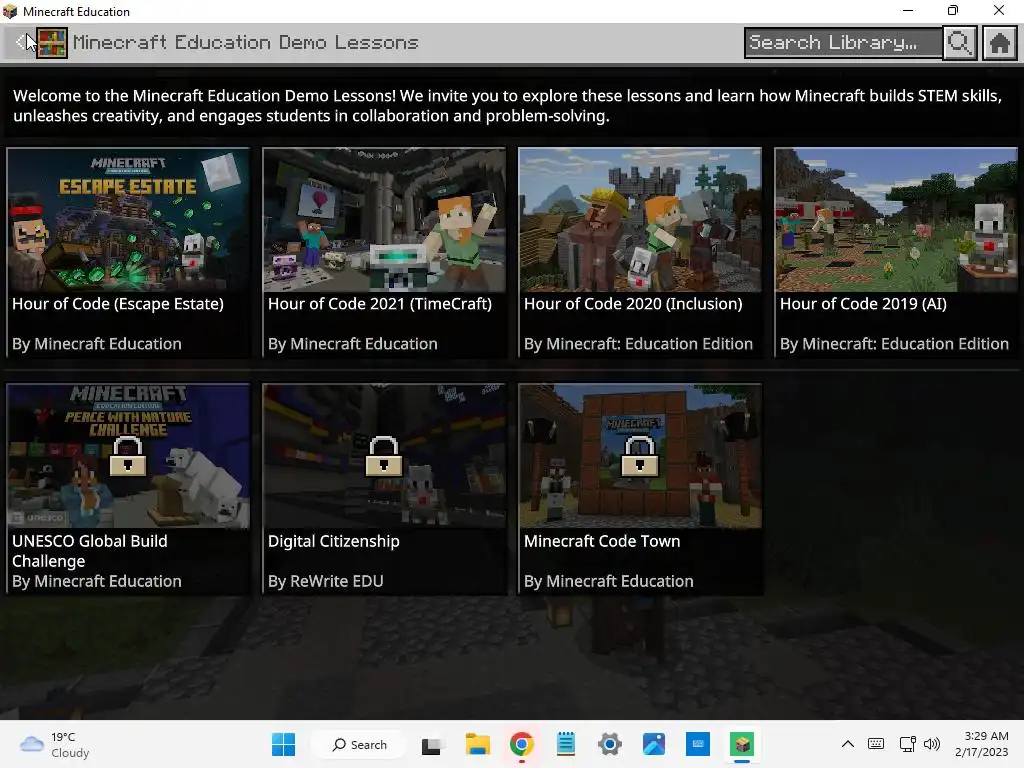Image resolution: width=1024 pixels, height=768 pixels.
Task: Open the Hour of Code 2019 (AI) thumbnail
Action: [x=896, y=219]
